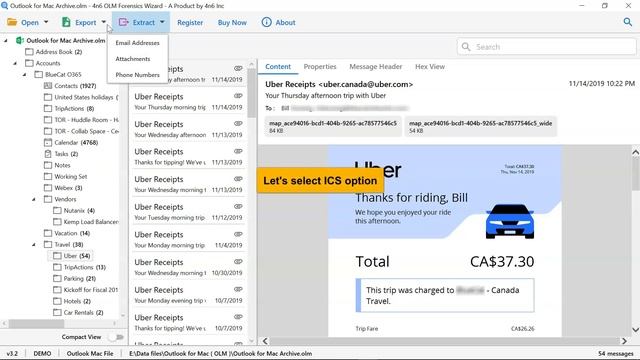
Task: Collapse the Vendors tree node
Action: click(34, 199)
